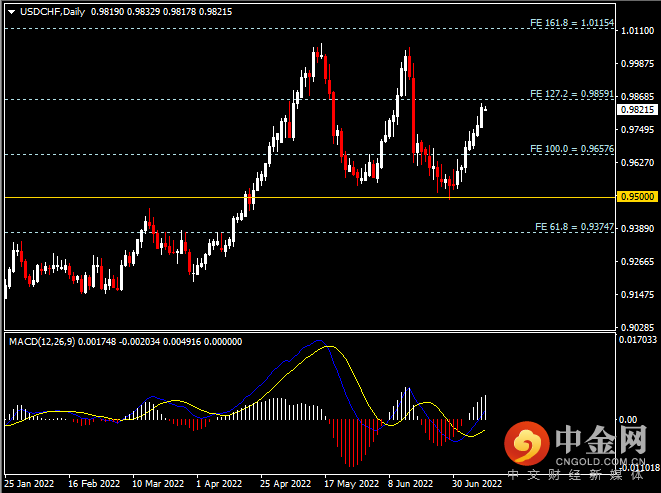Click the MACD scale value 0.017033
This screenshot has height=493, width=661.
click(x=638, y=339)
